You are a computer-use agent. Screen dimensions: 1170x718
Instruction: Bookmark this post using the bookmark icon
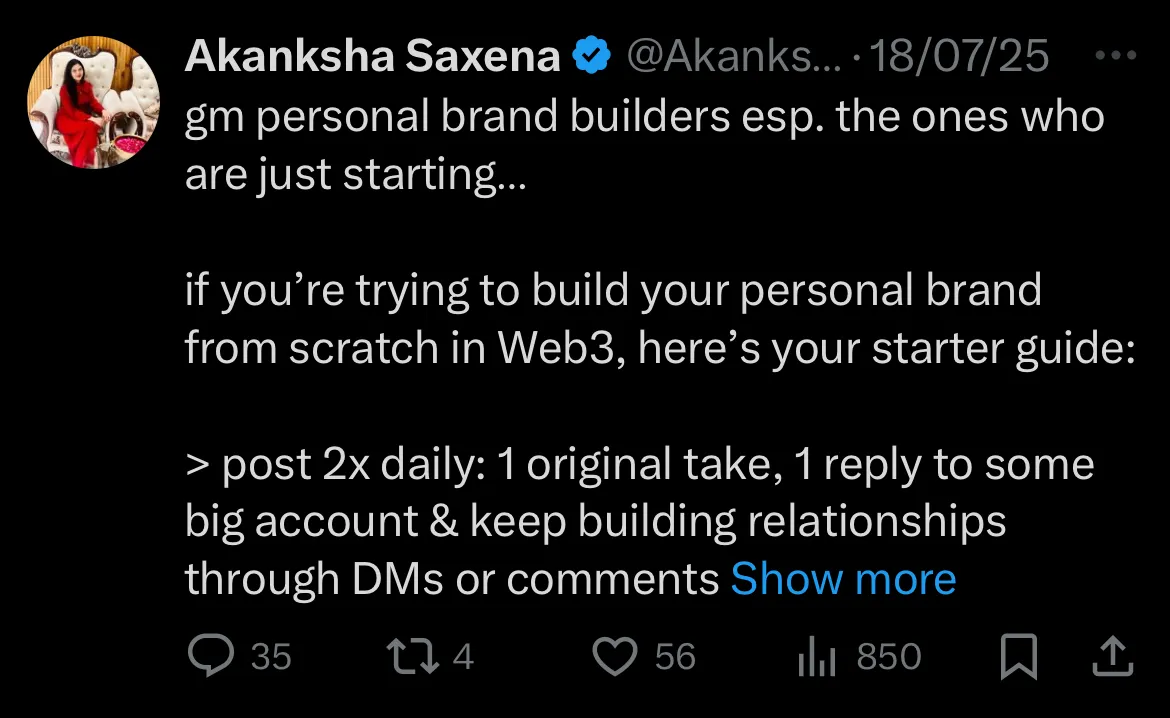pos(1019,657)
